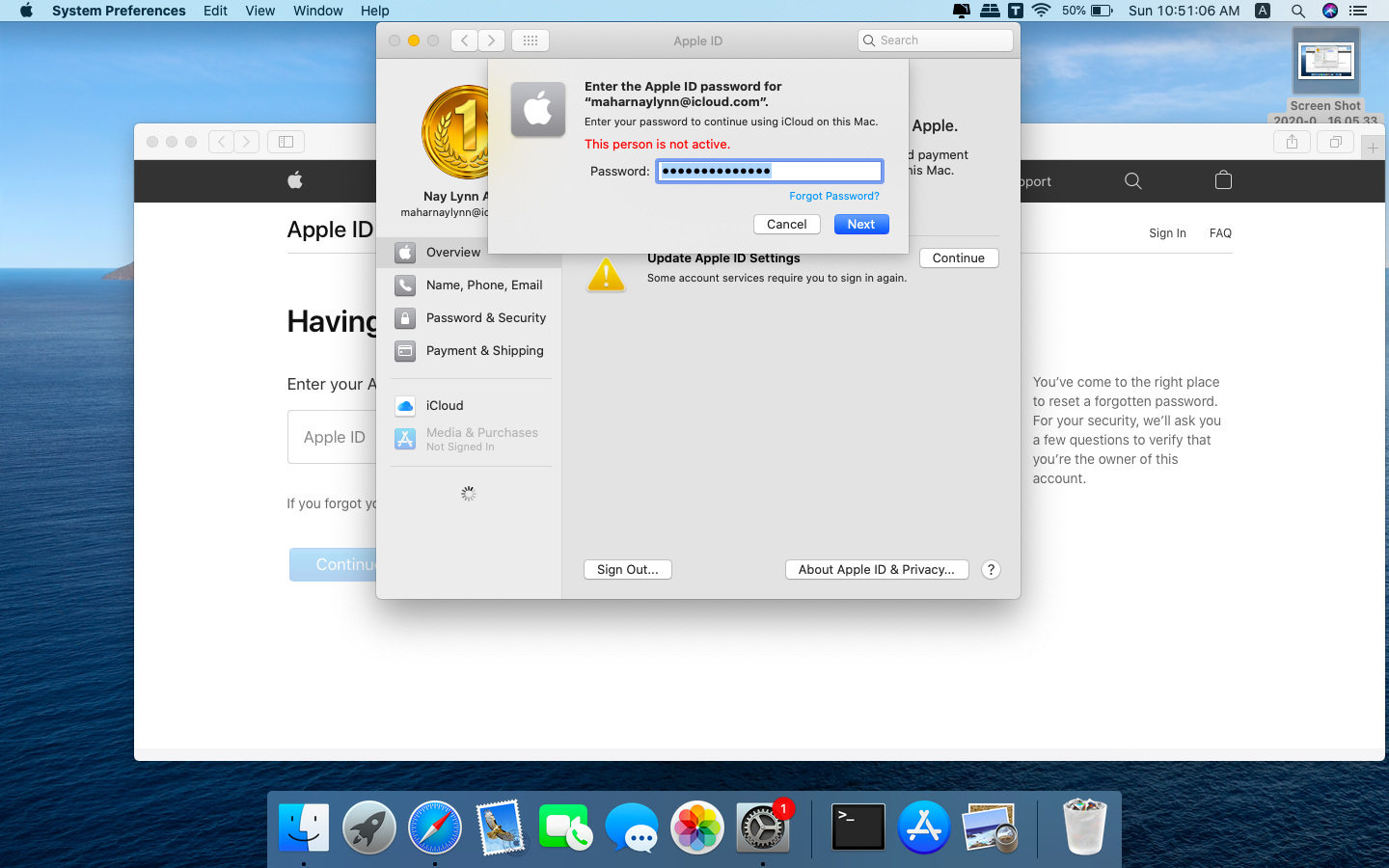Image resolution: width=1389 pixels, height=868 pixels.
Task: Open the shopping bag on Apple website
Action: click(1223, 180)
